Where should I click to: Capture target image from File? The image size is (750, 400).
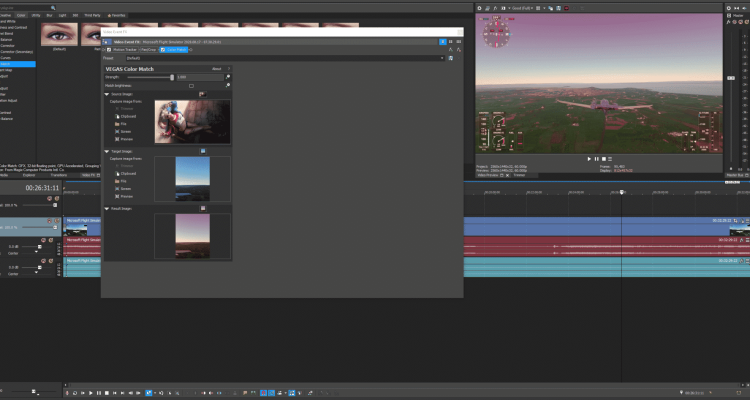click(x=121, y=181)
